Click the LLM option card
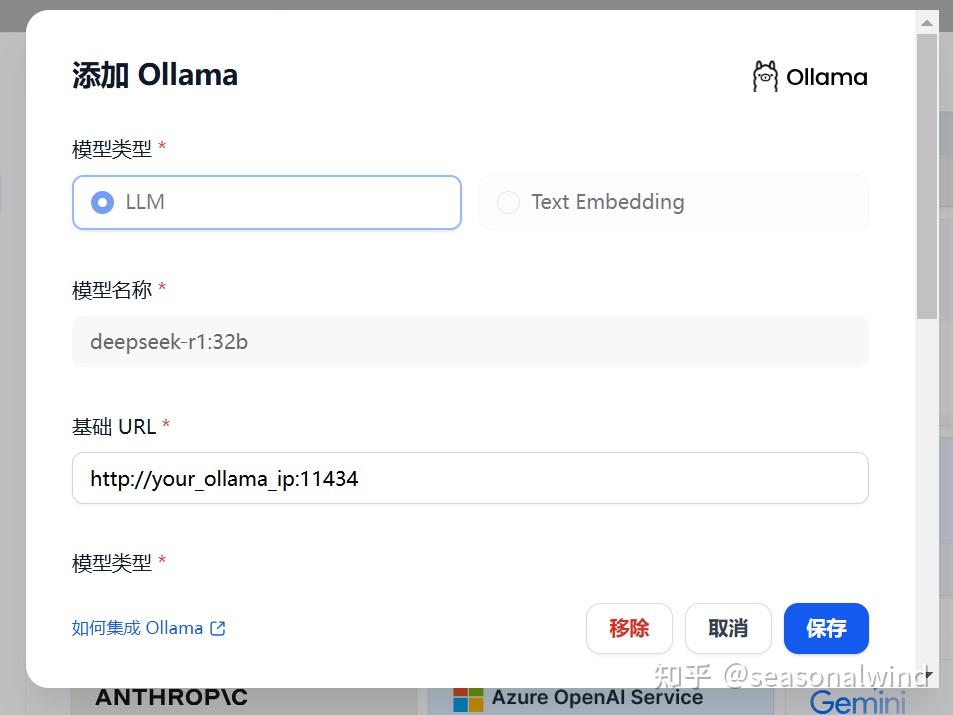 266,202
